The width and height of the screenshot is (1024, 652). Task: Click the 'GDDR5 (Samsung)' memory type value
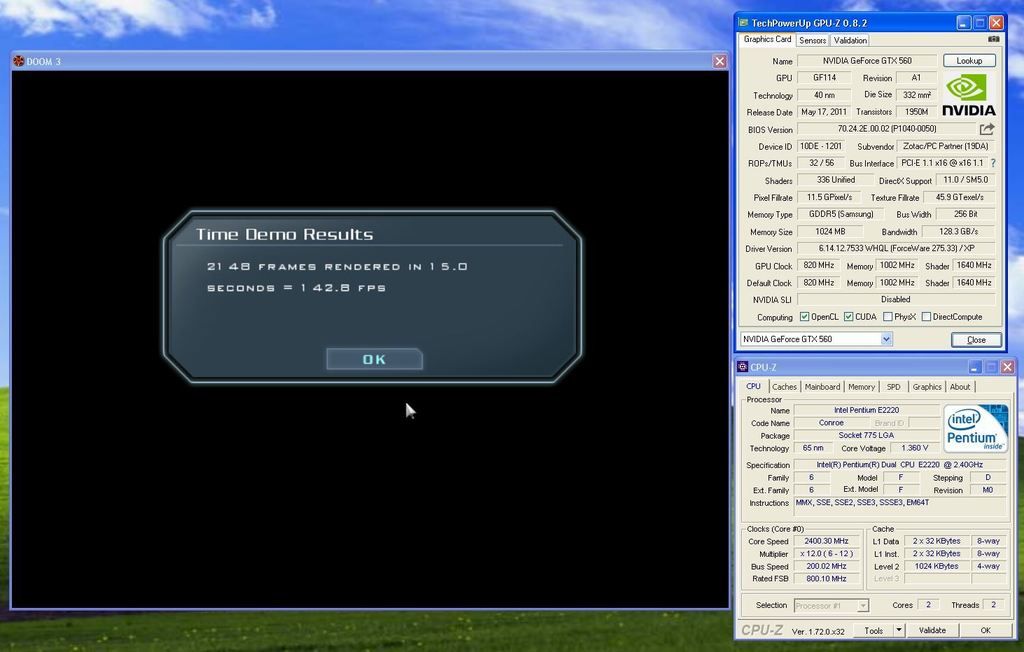click(x=840, y=214)
